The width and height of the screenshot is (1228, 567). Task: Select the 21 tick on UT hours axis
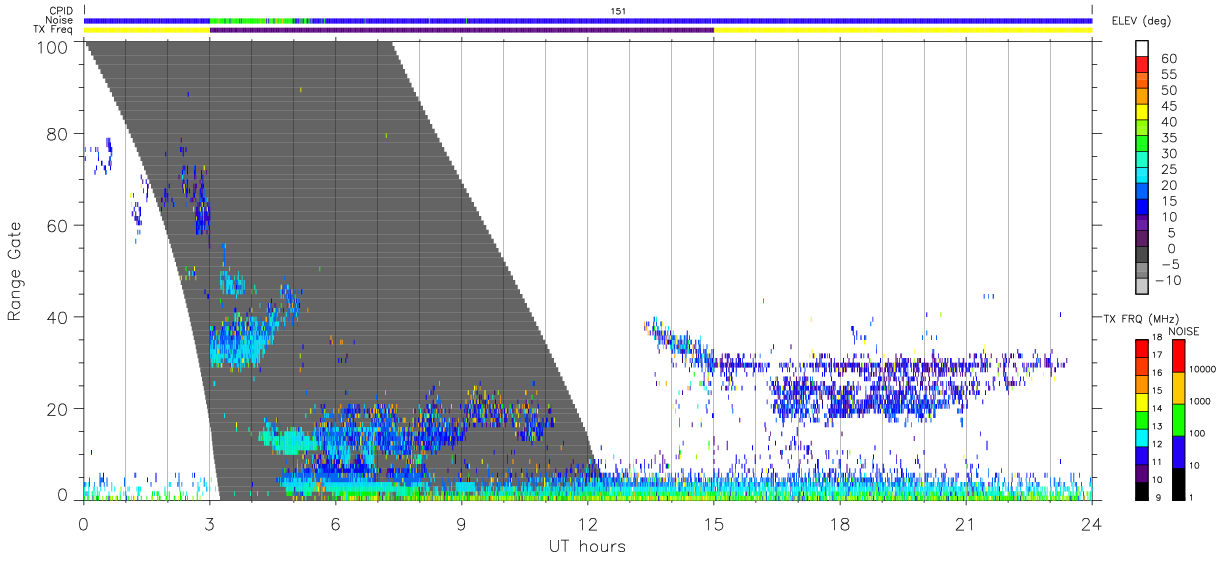pos(966,523)
